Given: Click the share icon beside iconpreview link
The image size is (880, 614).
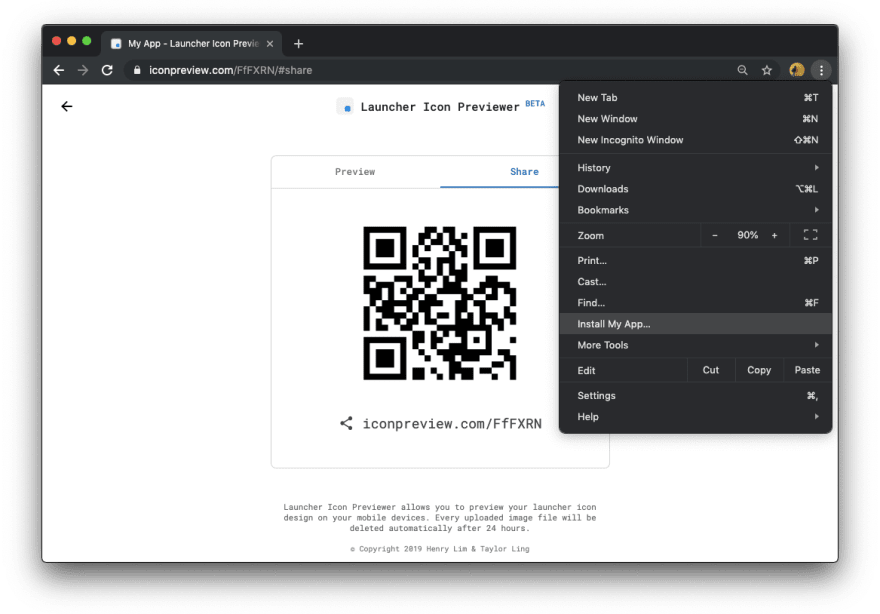Looking at the screenshot, I should [x=346, y=424].
